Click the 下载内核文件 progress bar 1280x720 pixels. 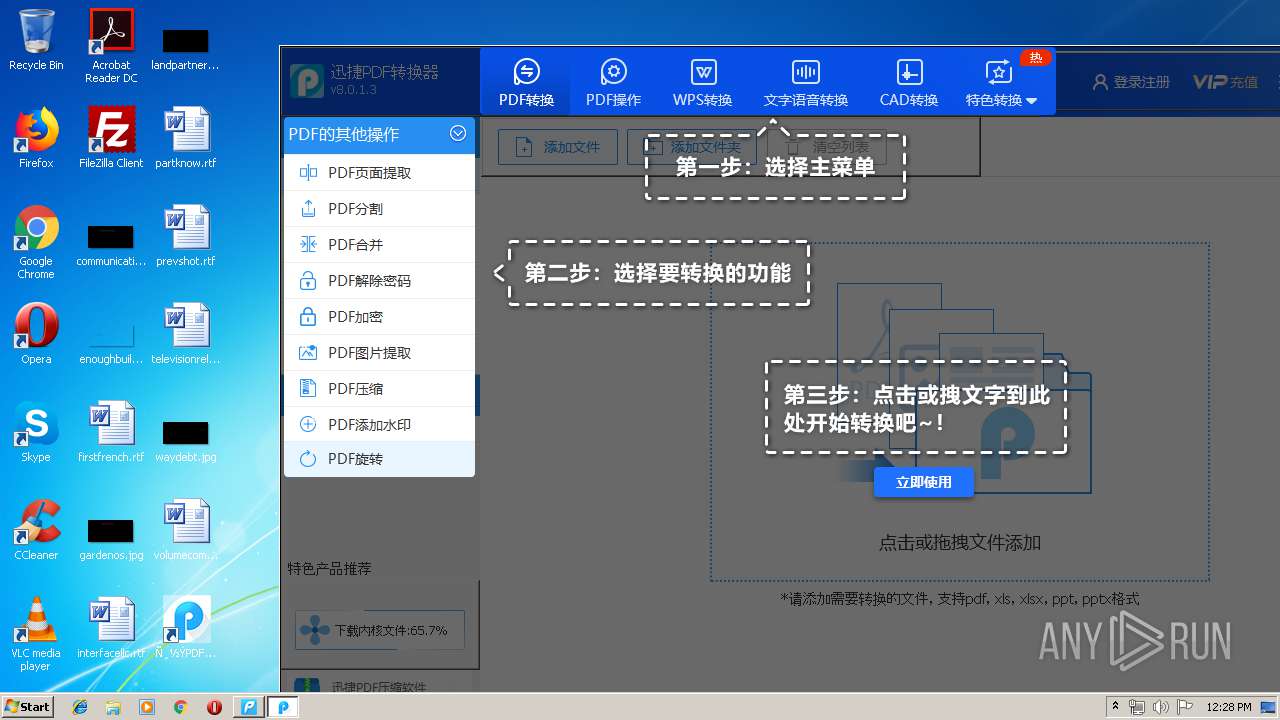click(x=380, y=630)
